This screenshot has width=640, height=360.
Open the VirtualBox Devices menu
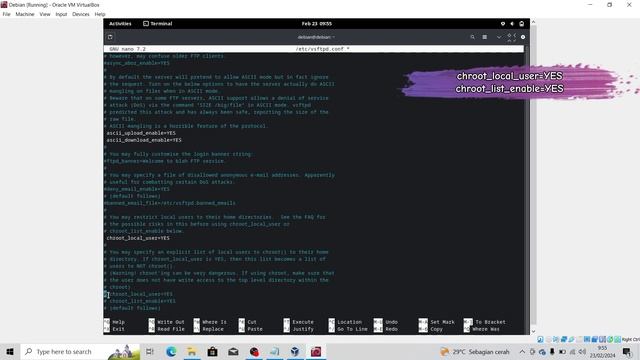[x=81, y=14]
